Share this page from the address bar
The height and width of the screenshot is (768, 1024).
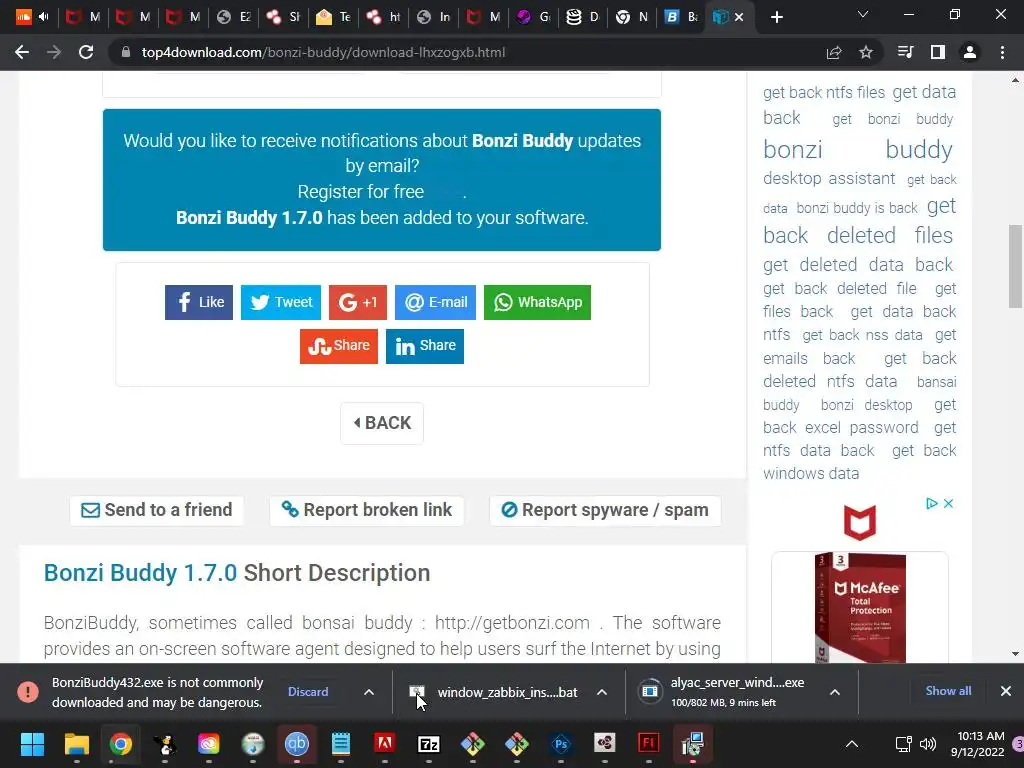click(834, 52)
